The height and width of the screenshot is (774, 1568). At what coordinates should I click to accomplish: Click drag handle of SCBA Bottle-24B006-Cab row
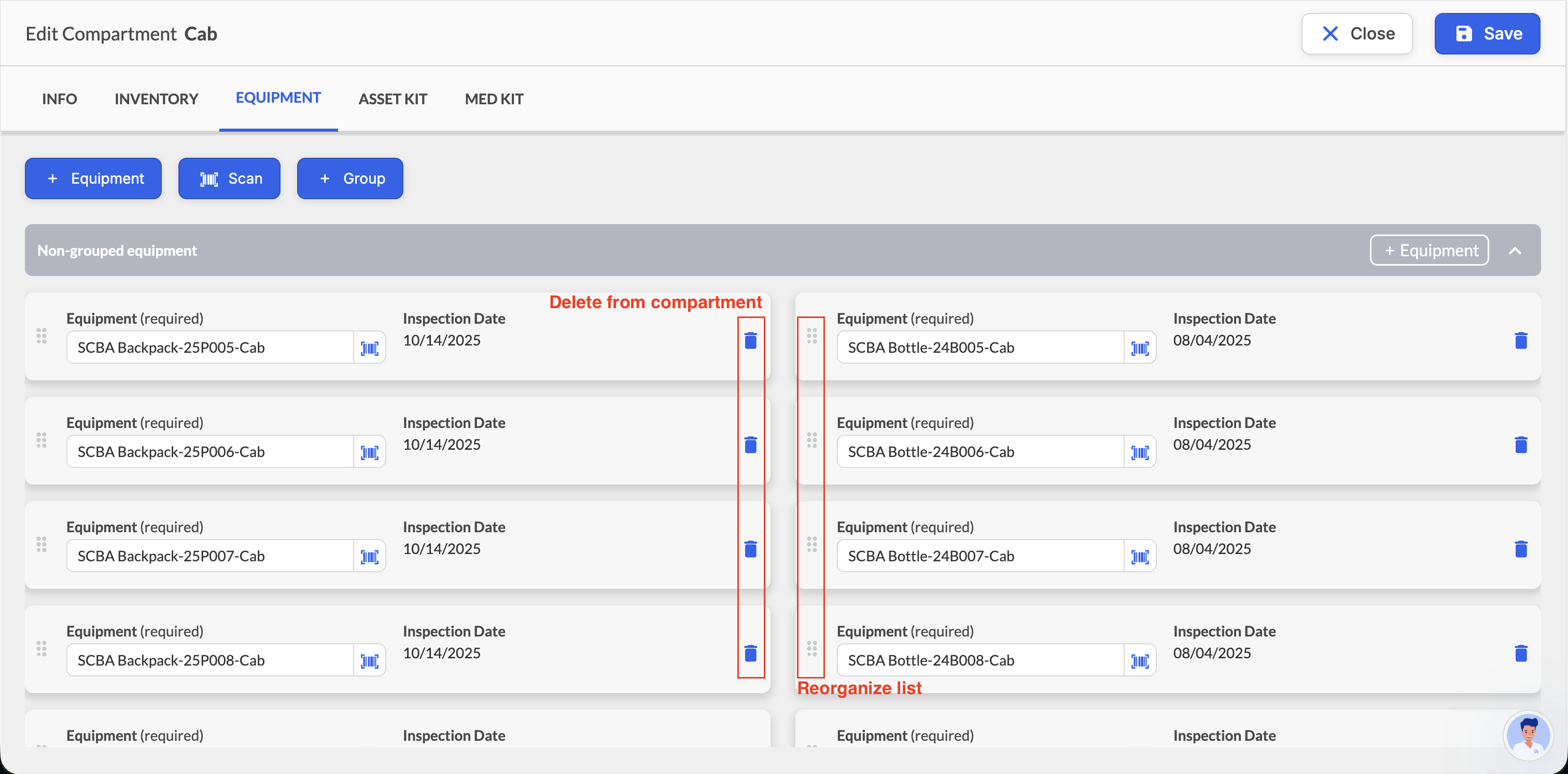pyautogui.click(x=812, y=440)
